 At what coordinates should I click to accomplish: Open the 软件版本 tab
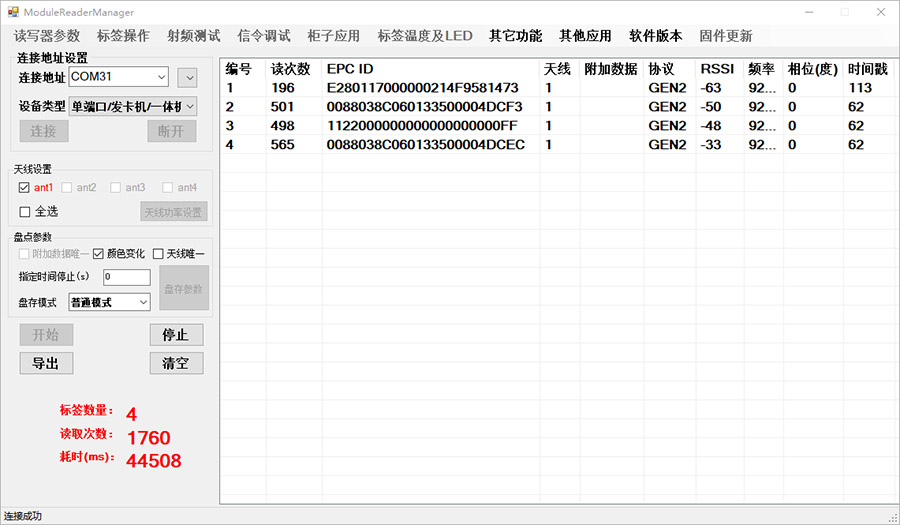point(655,36)
